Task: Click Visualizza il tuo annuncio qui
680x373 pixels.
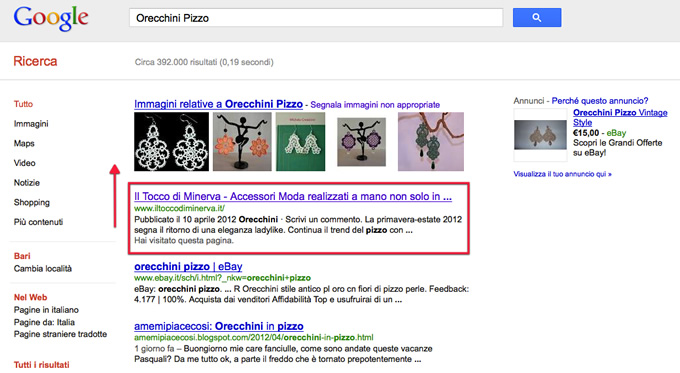Action: (562, 174)
